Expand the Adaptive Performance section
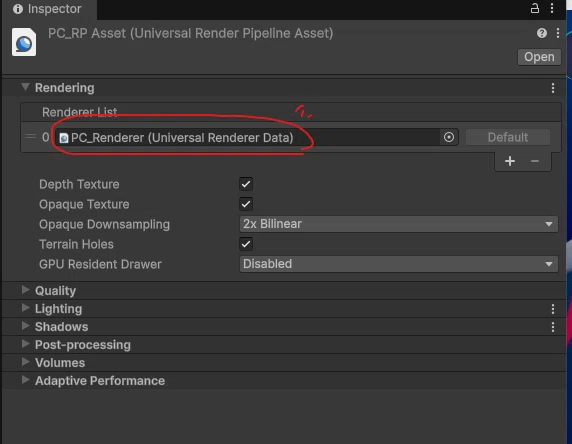This screenshot has width=572, height=444. (25, 380)
